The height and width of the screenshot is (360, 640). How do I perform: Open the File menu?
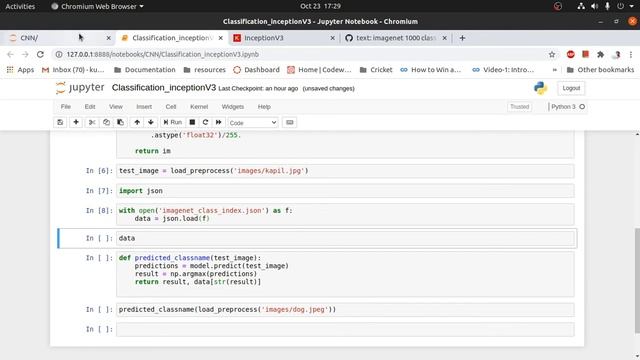(x=66, y=107)
